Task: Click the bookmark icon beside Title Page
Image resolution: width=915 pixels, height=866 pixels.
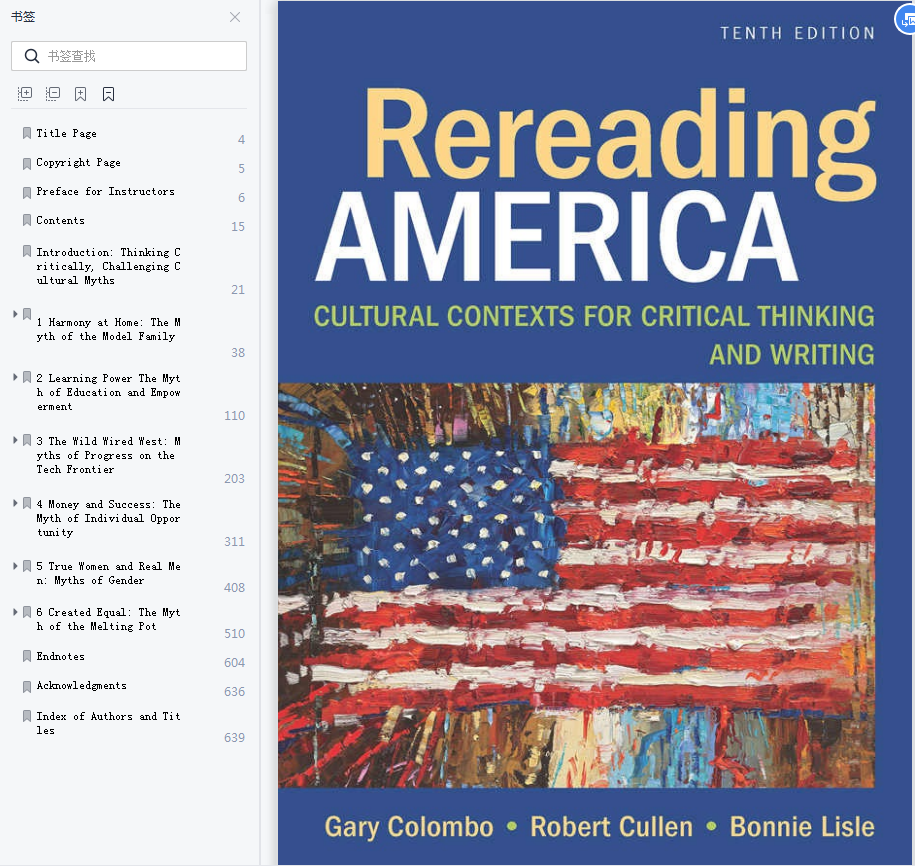Action: [27, 134]
